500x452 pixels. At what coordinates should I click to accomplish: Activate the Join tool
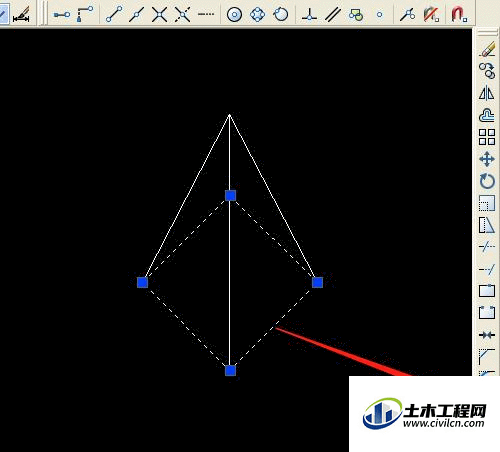pos(487,335)
